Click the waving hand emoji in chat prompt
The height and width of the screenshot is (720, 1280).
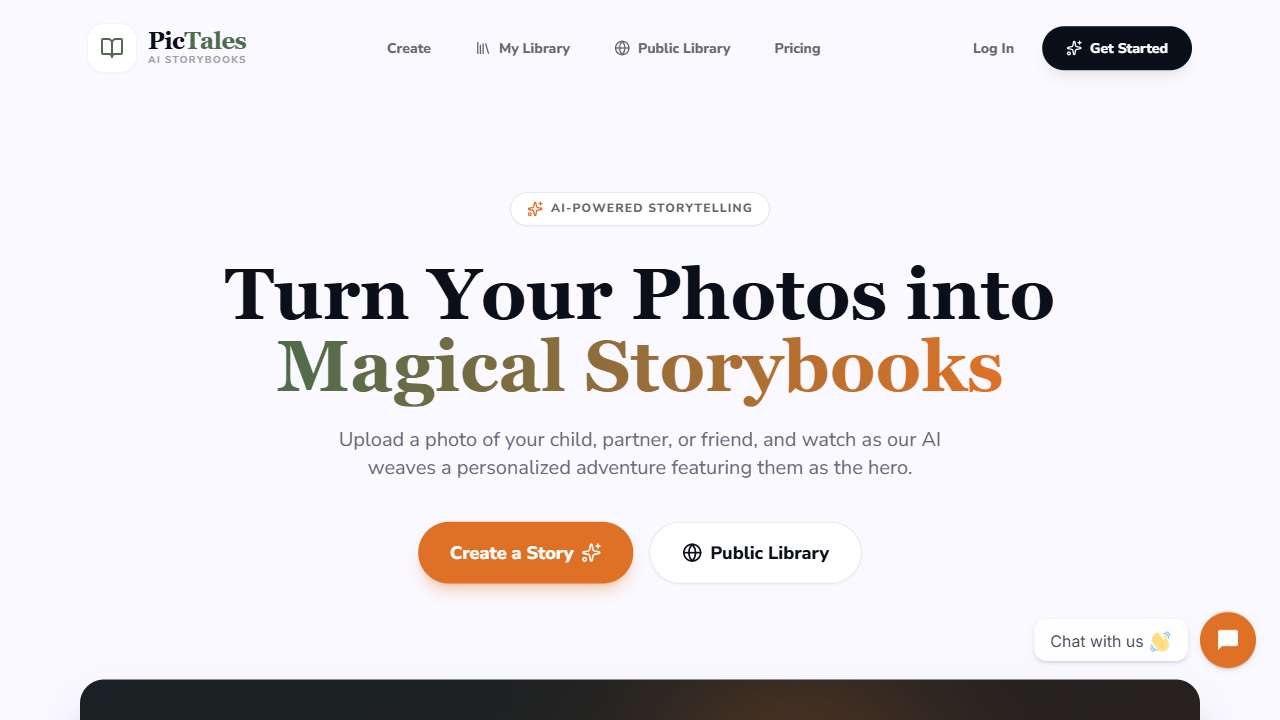click(1160, 642)
